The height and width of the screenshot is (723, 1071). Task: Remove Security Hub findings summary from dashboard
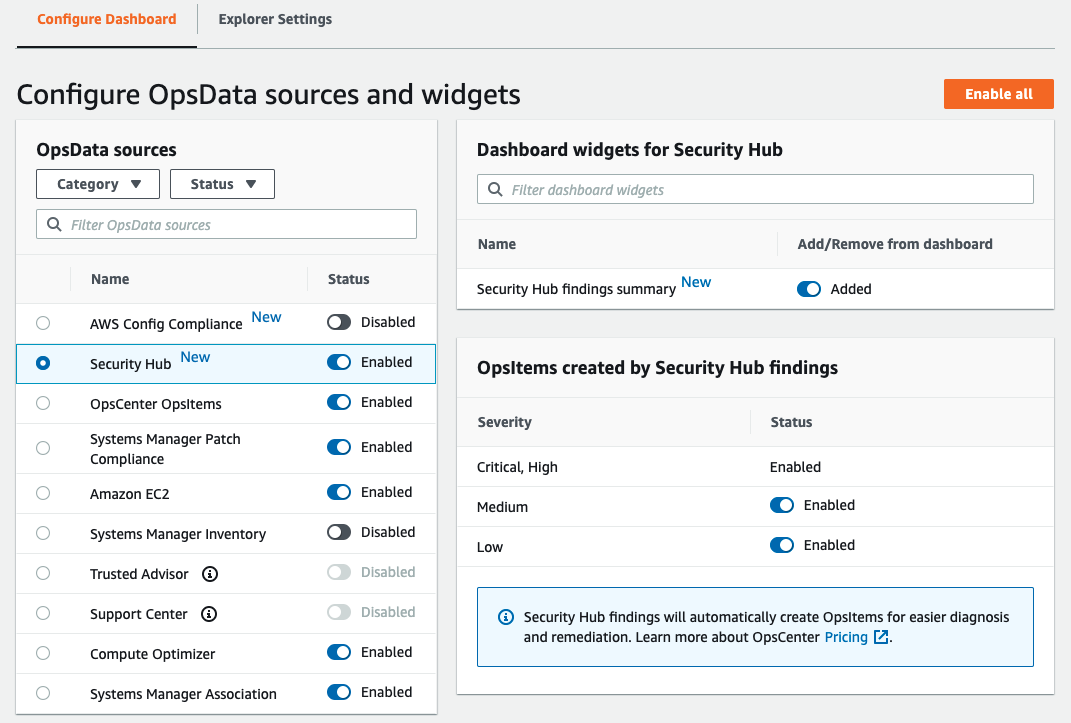coord(809,288)
